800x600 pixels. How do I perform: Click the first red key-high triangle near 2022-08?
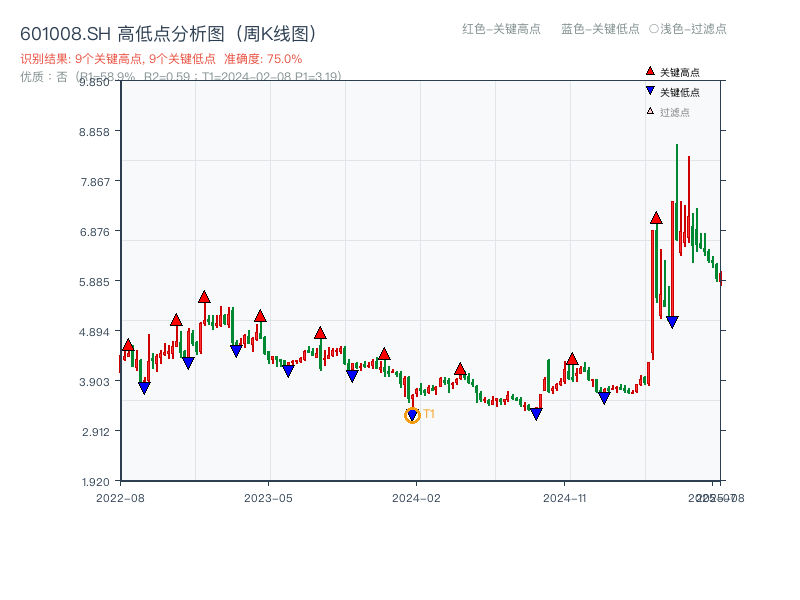[129, 345]
